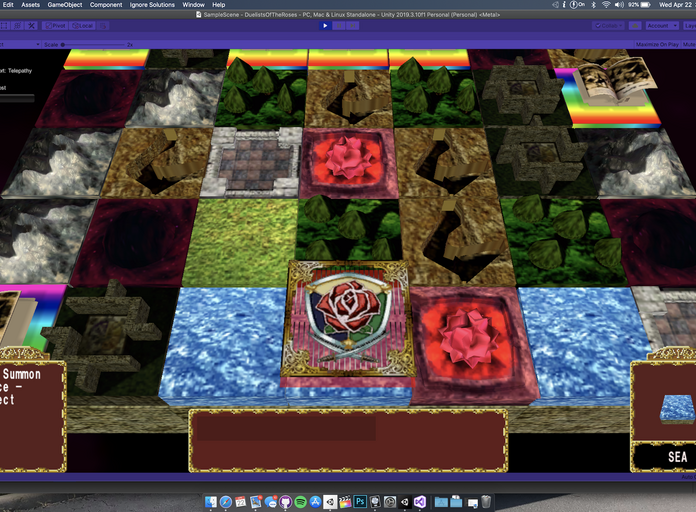Open the Trash in the dock

(x=486, y=502)
